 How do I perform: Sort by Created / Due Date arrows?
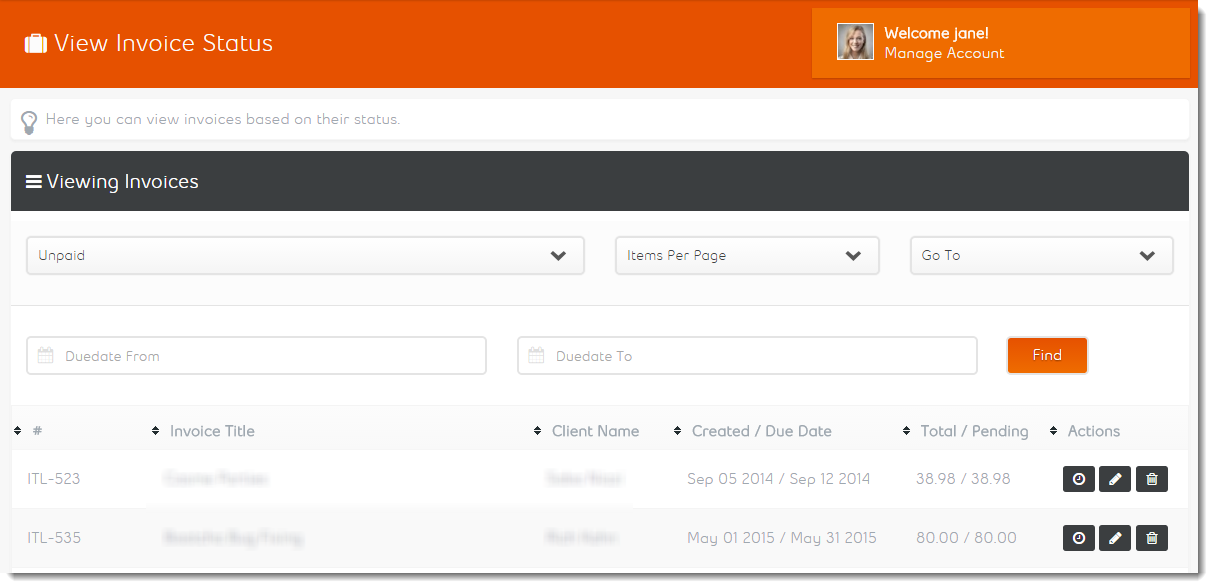(x=678, y=431)
